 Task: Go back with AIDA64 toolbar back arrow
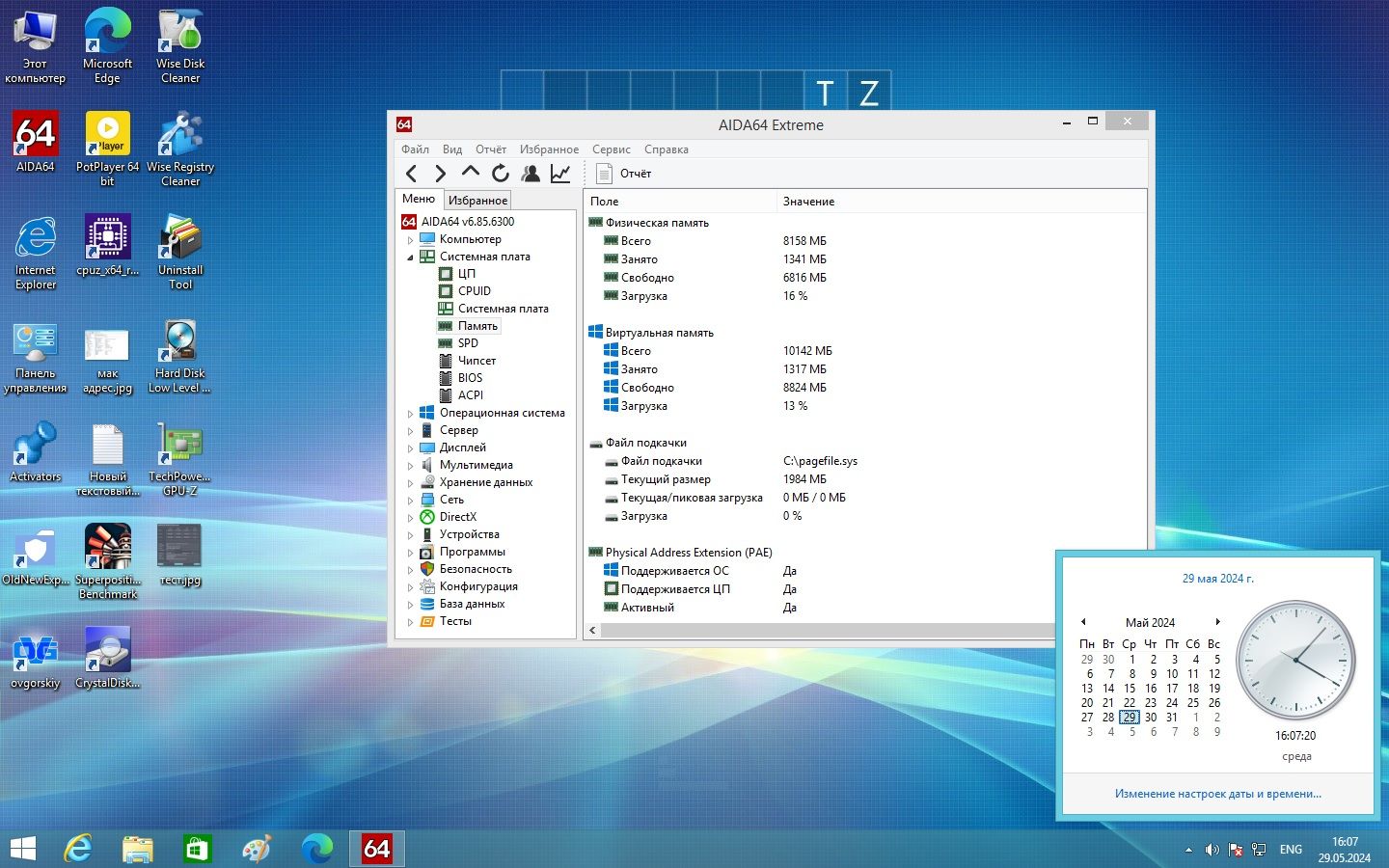pos(412,174)
